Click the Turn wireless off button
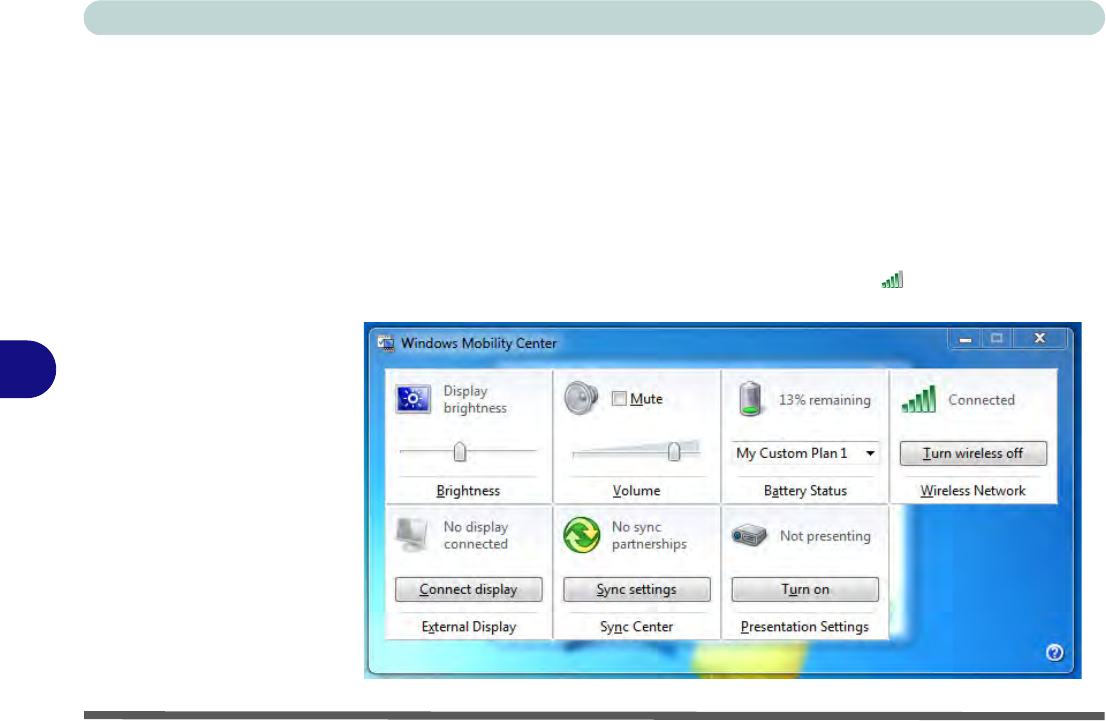The width and height of the screenshot is (1106, 721). coord(973,453)
